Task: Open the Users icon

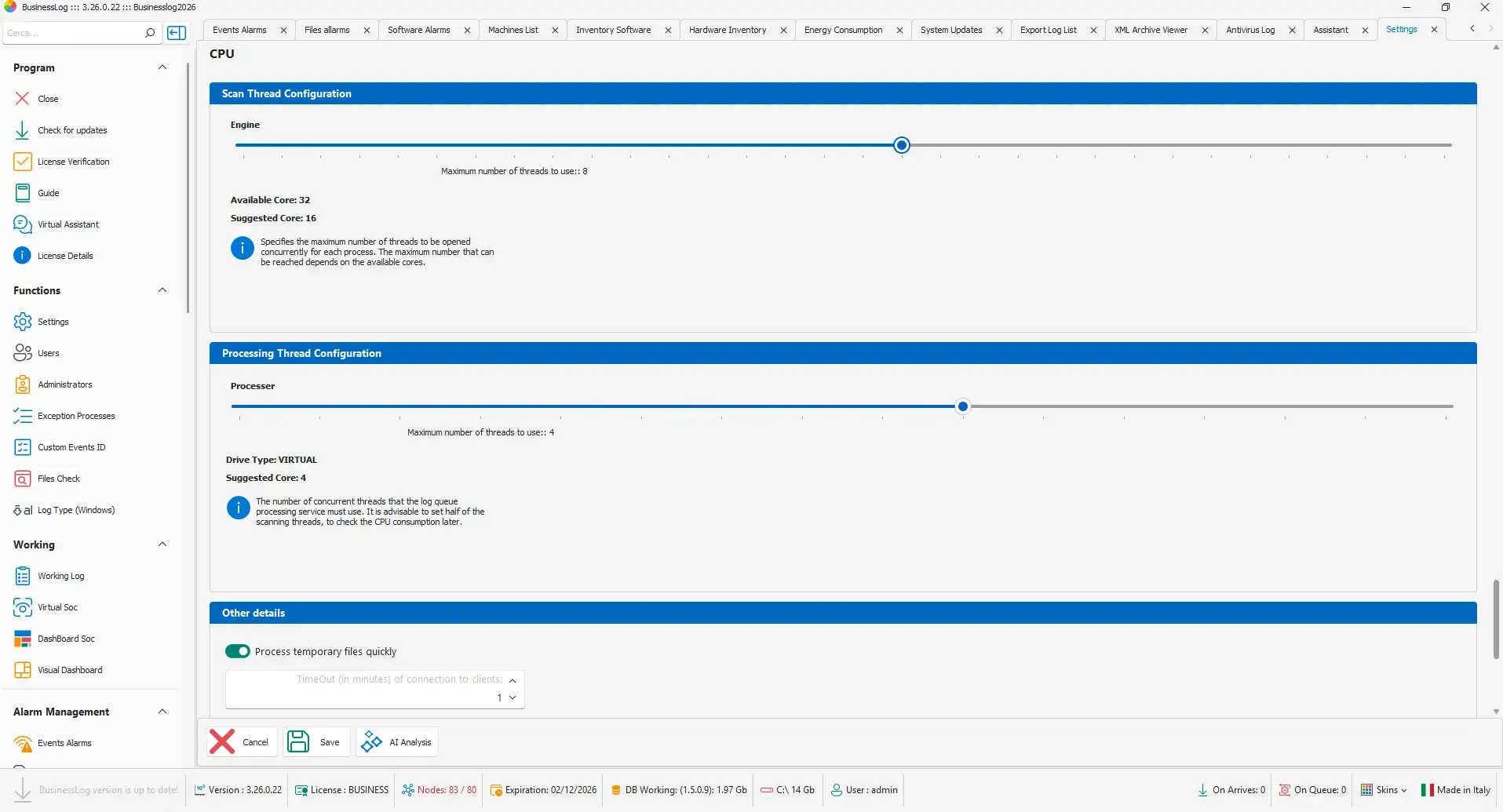Action: [22, 353]
